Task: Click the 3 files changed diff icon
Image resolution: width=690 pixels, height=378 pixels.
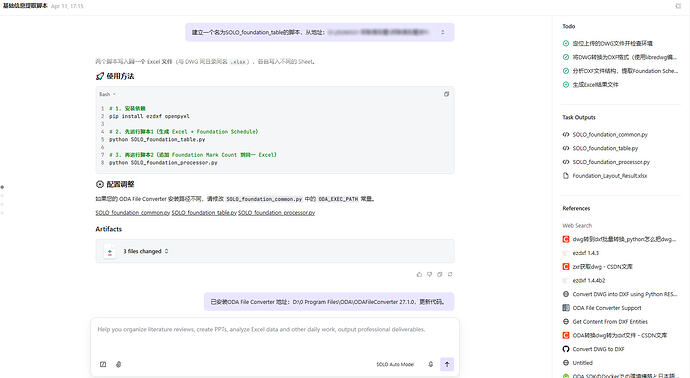Action: [110, 252]
